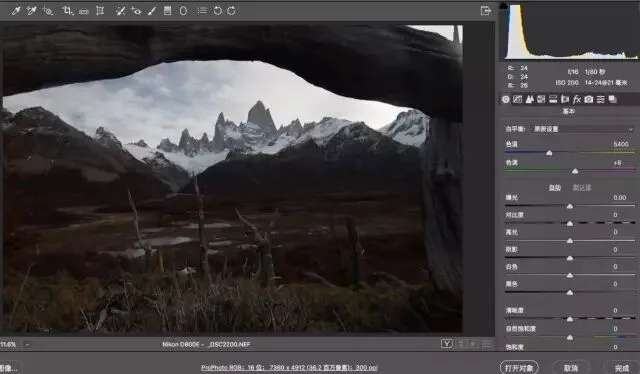Viewport: 640px width, 374px height.
Task: Click the tint slider handle
Action: point(575,171)
